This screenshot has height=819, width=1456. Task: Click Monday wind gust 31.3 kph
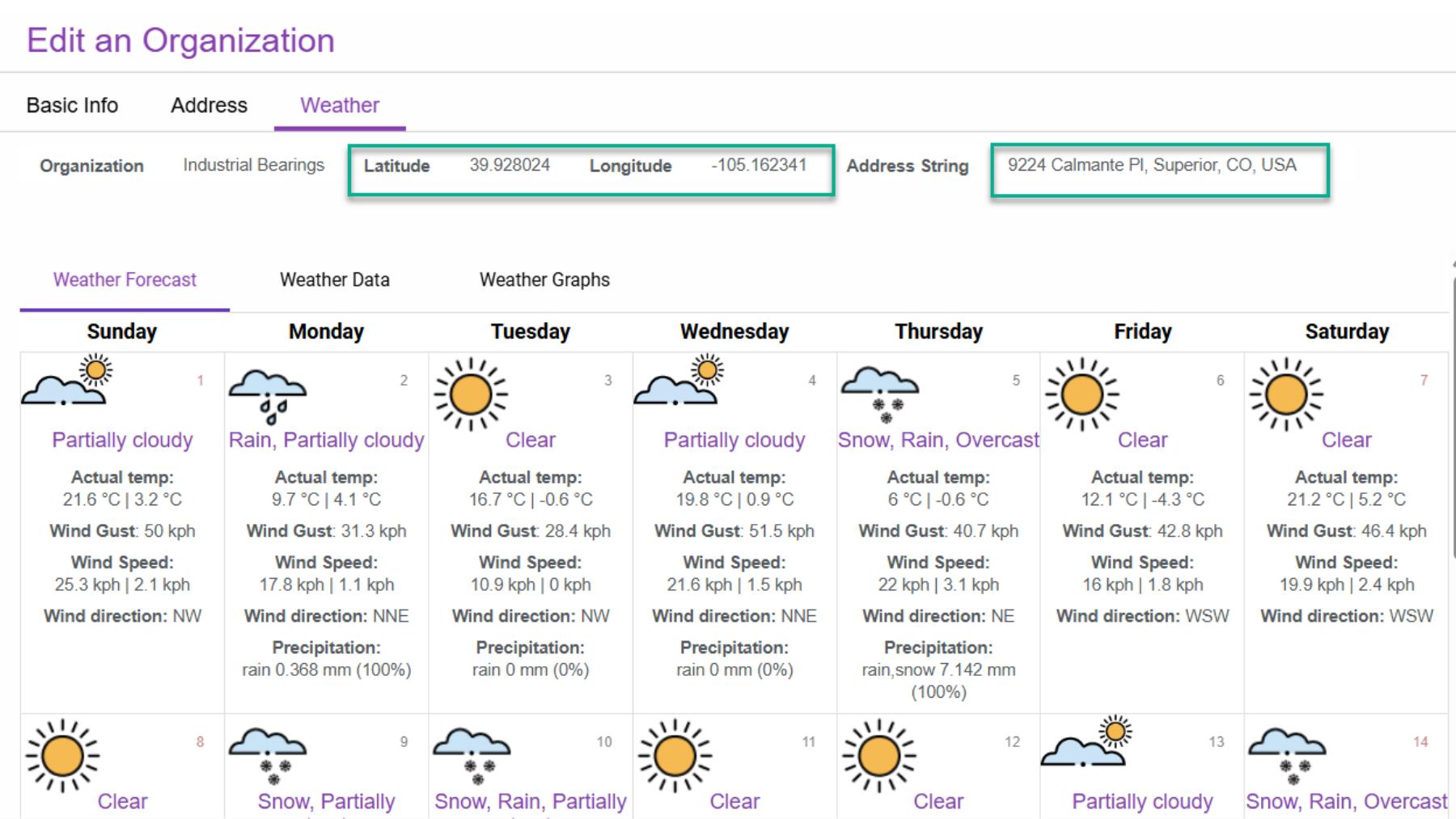[x=326, y=531]
